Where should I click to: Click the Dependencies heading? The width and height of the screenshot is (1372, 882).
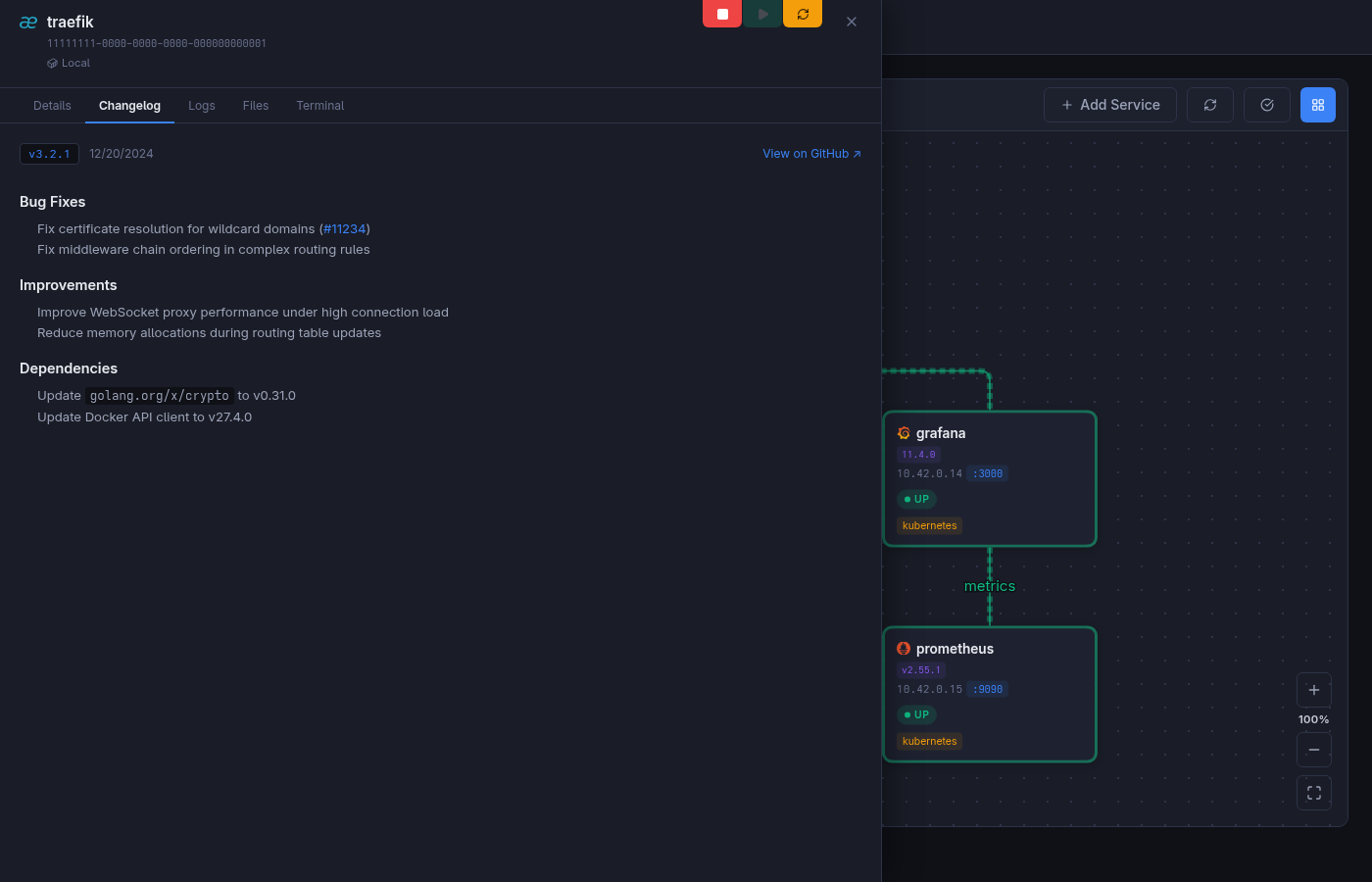pyautogui.click(x=69, y=368)
